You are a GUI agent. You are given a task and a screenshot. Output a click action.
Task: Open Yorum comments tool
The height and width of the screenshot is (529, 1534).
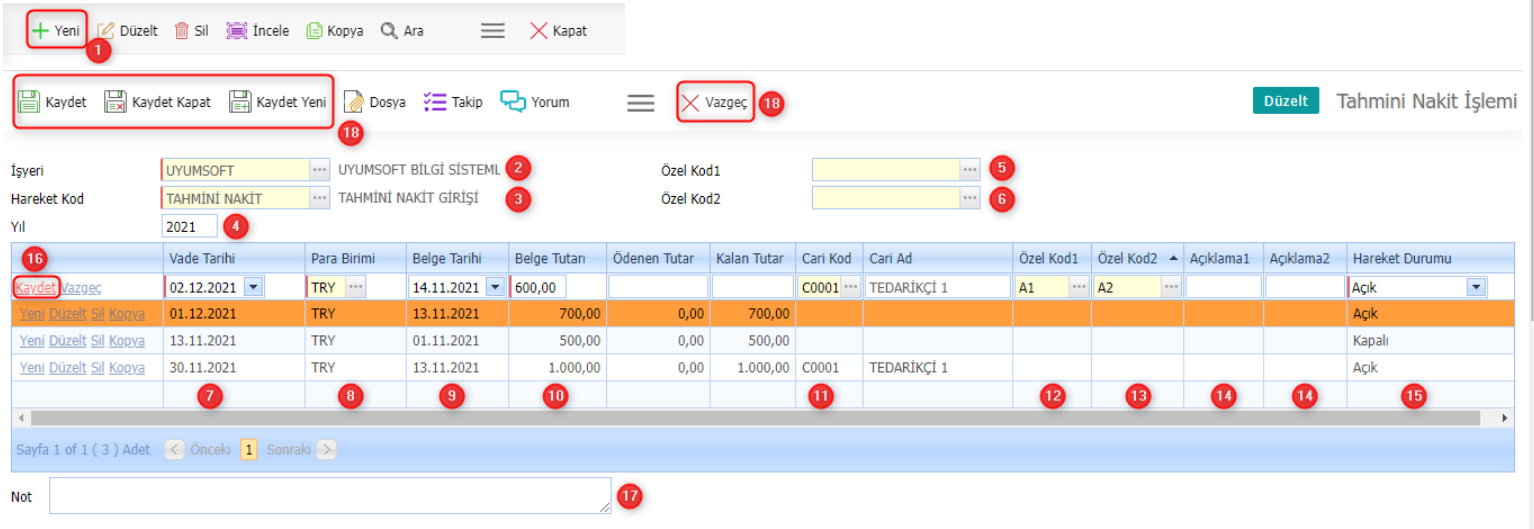tap(535, 102)
